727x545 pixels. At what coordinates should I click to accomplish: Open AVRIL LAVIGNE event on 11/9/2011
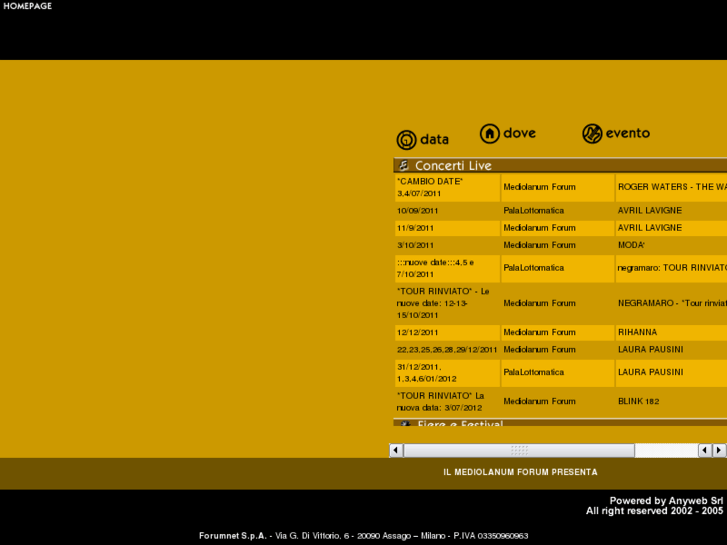650,228
